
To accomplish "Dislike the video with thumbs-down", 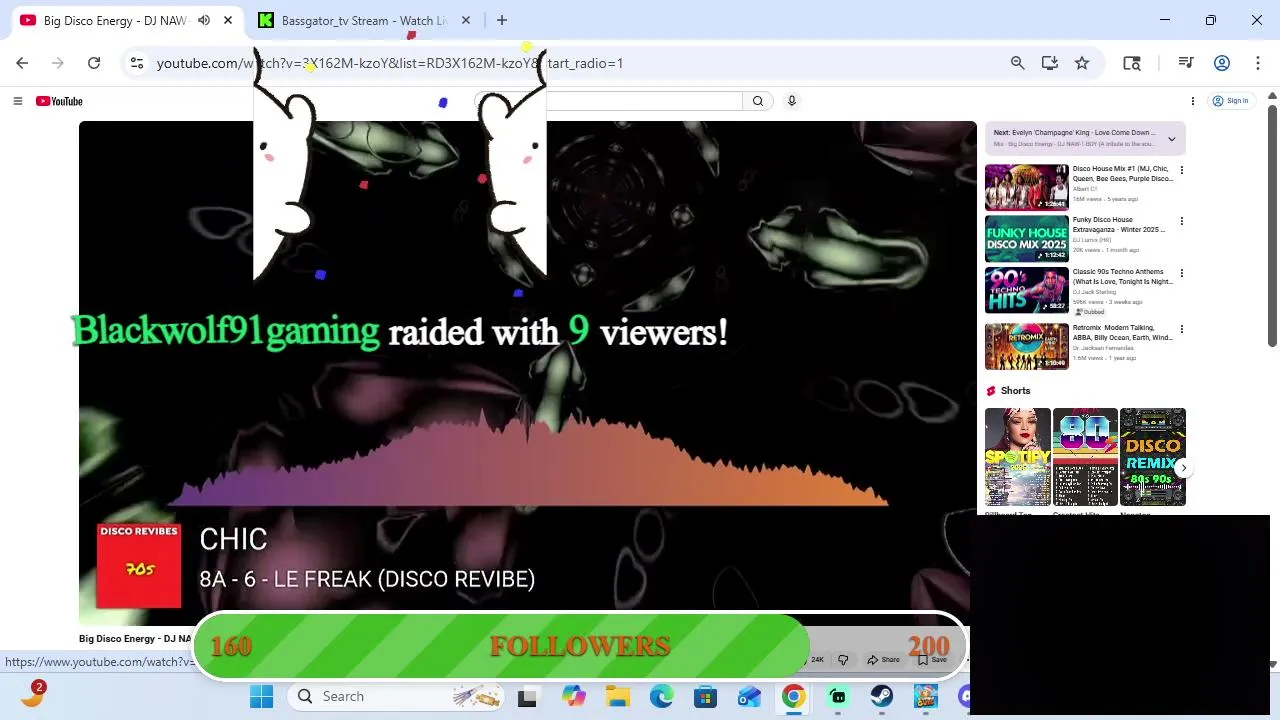I will pos(843,660).
